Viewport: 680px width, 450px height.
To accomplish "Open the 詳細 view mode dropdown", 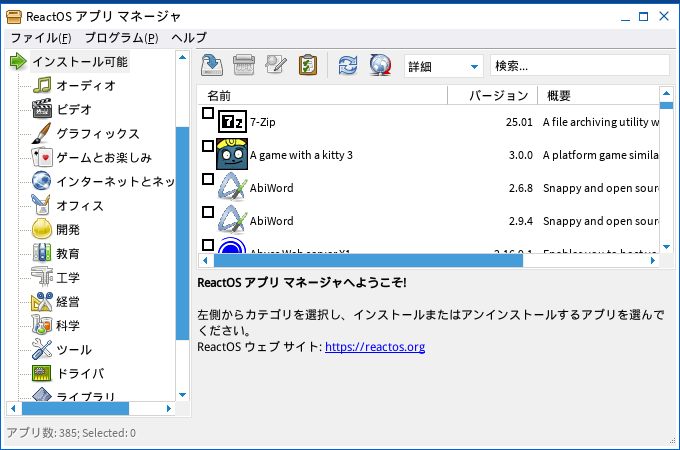I will click(444, 66).
